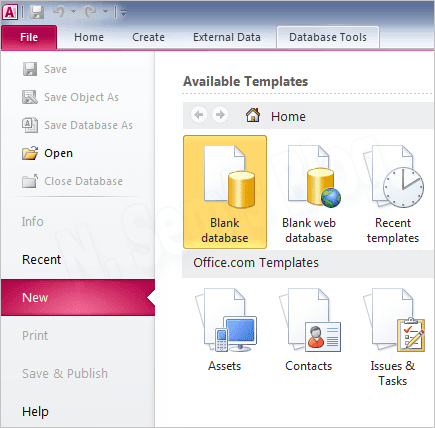Choose the Assets template icon
Viewport: 435px width, 428px height.
pos(226,320)
